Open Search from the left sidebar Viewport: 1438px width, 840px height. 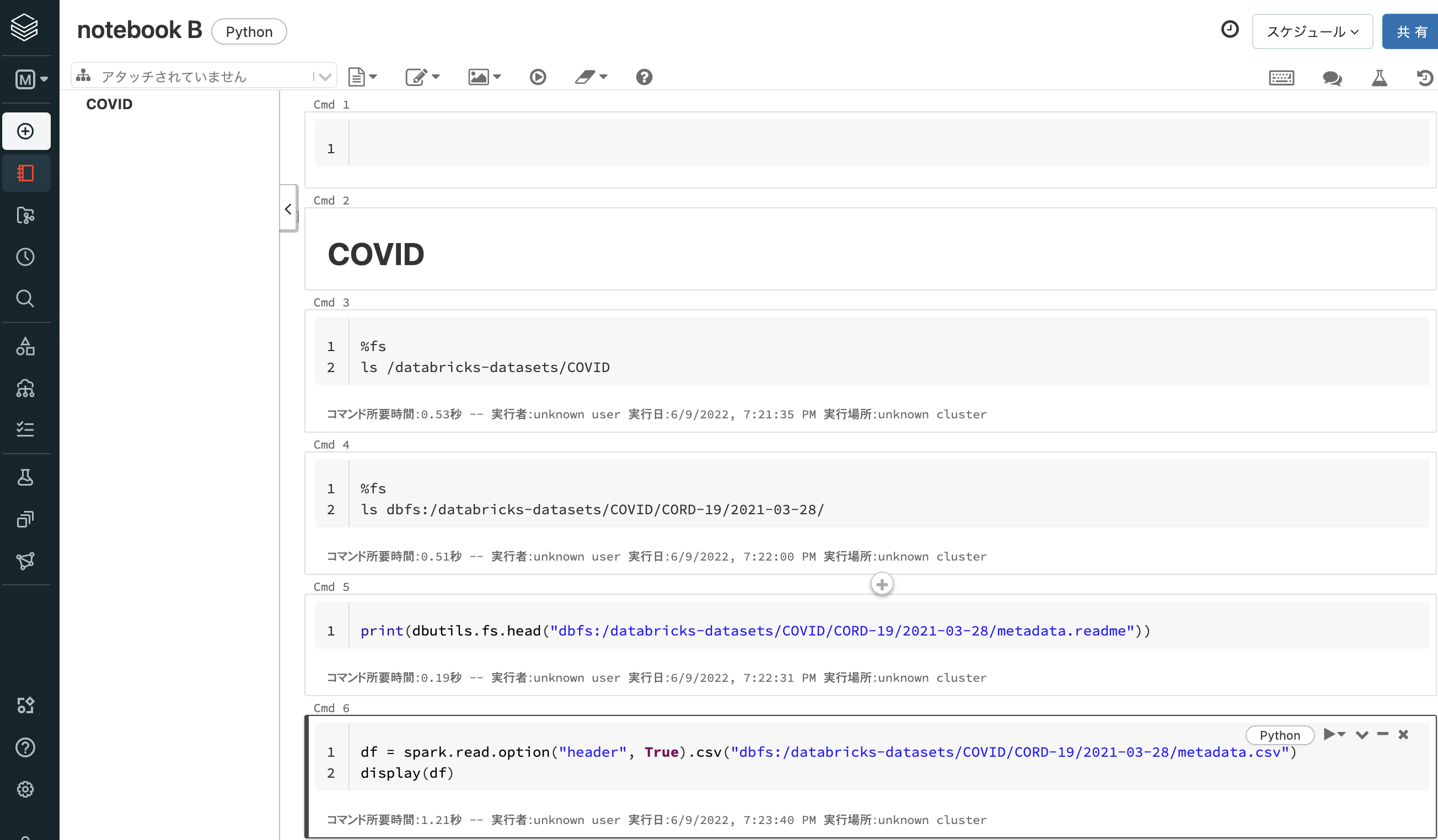click(26, 298)
